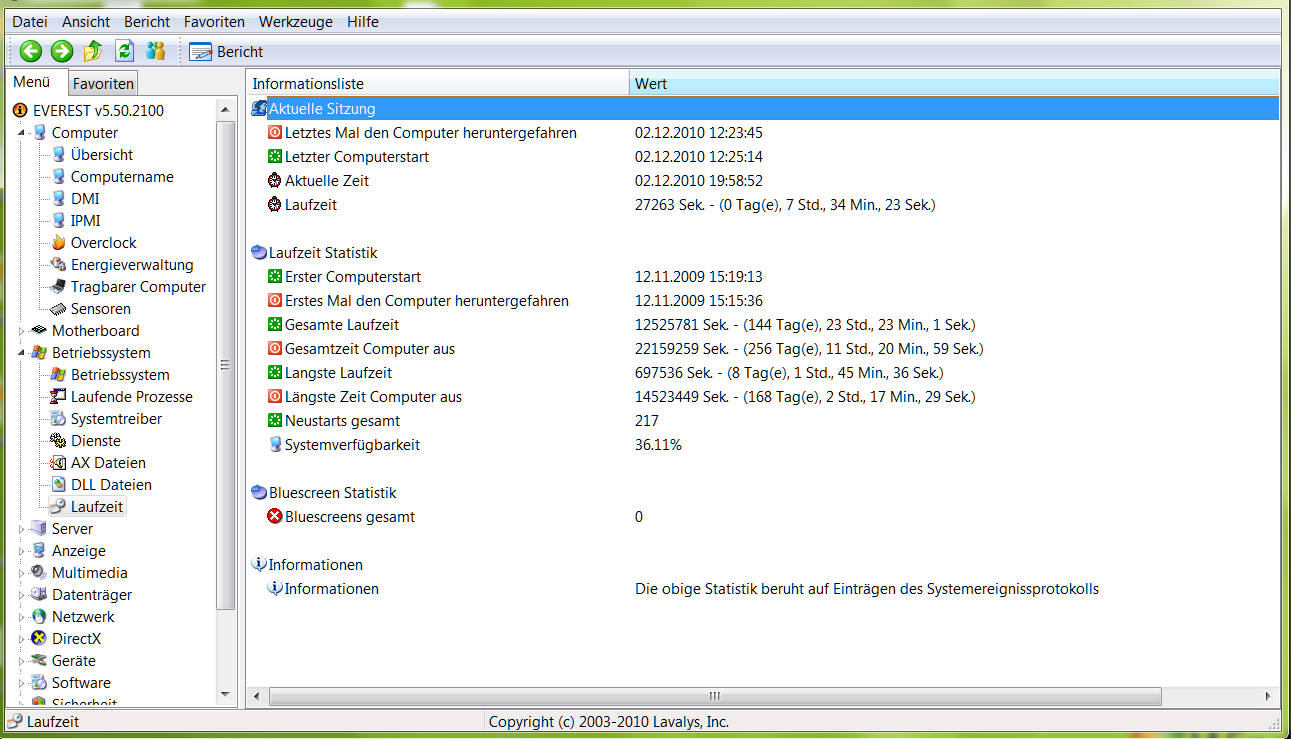Select the Gesamte Laufzeit row
1291x739 pixels.
pyautogui.click(x=764, y=325)
